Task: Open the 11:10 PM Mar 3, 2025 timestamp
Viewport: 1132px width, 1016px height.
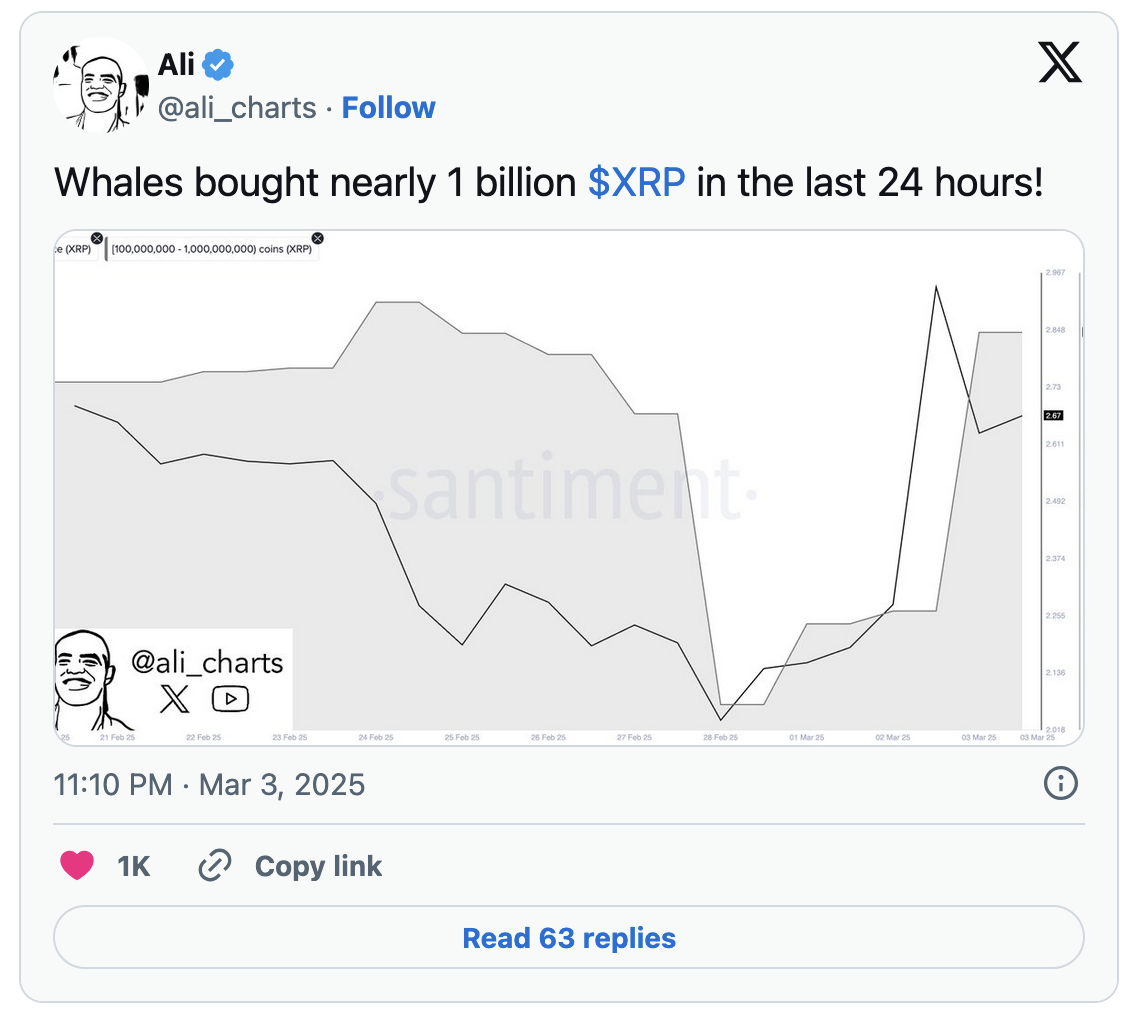Action: coord(209,784)
